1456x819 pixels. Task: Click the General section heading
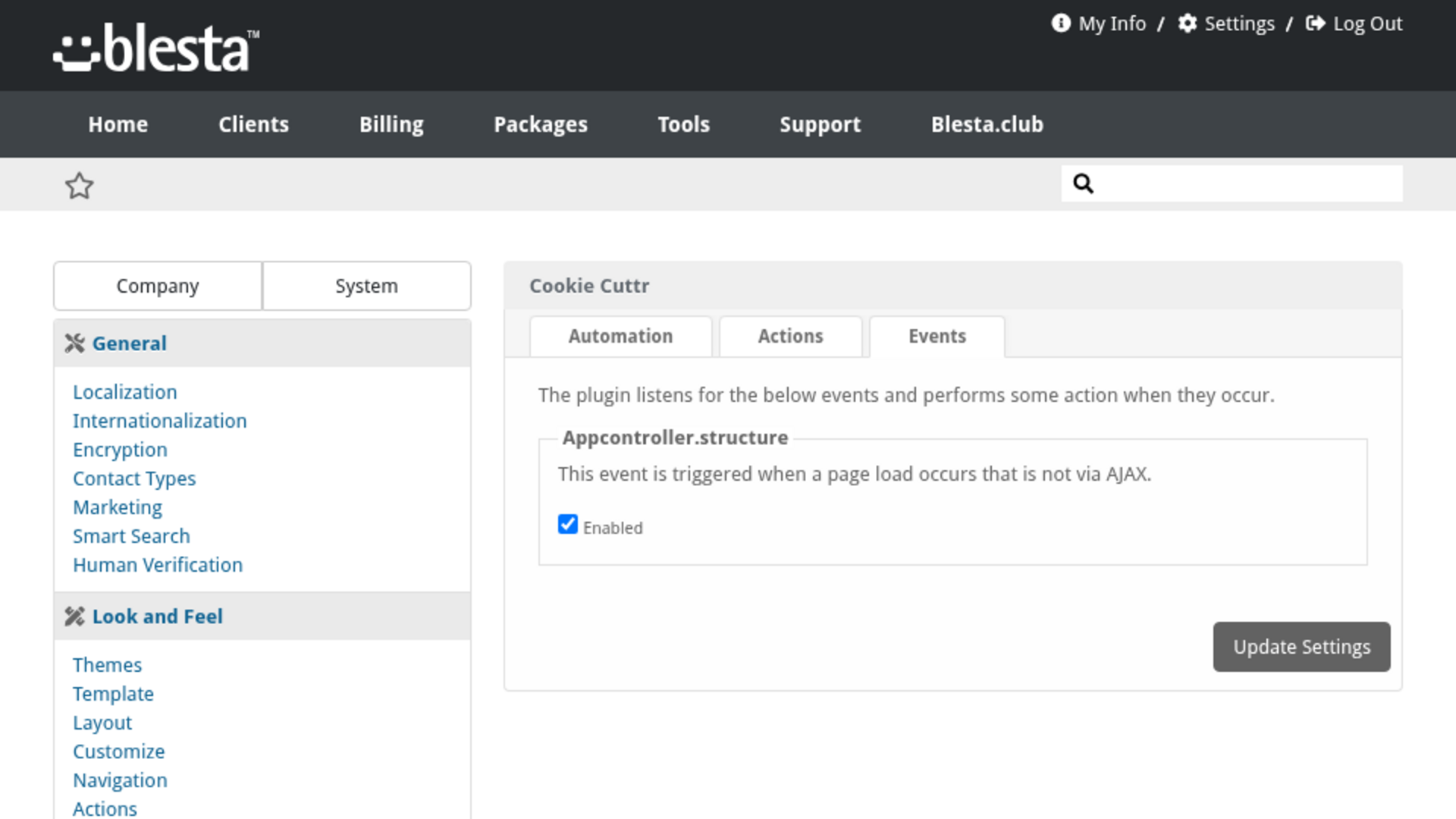129,344
